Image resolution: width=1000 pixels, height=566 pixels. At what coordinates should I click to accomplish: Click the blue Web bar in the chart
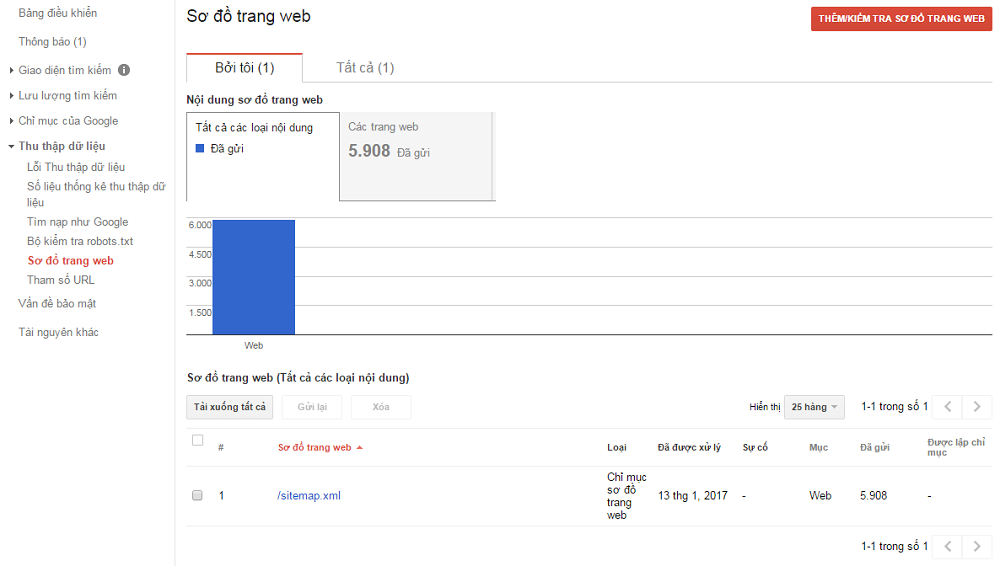254,277
